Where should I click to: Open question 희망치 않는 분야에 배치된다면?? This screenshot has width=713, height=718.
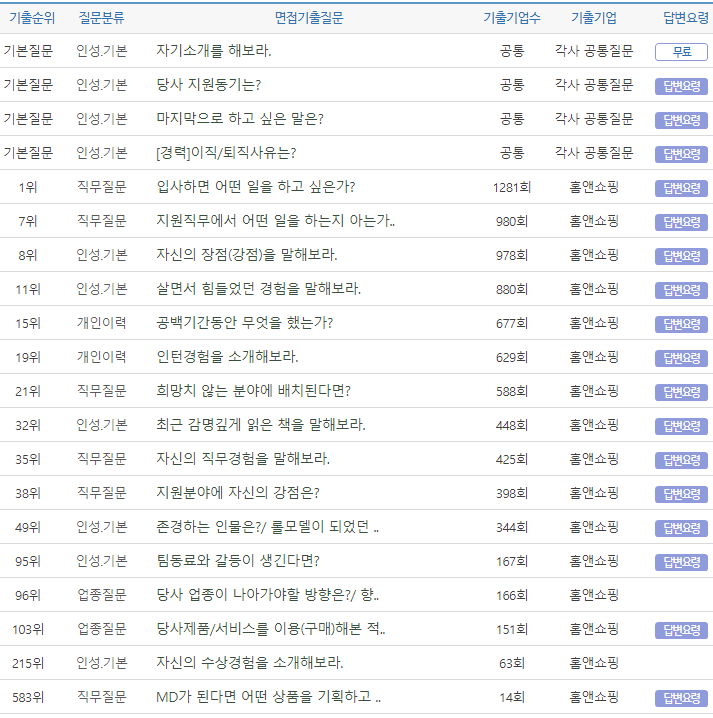tap(254, 391)
